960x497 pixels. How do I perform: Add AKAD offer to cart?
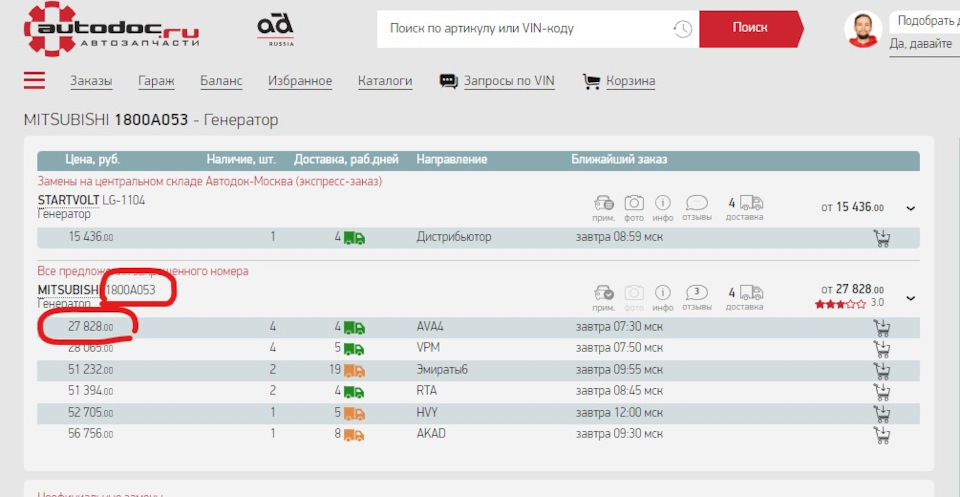pos(881,435)
